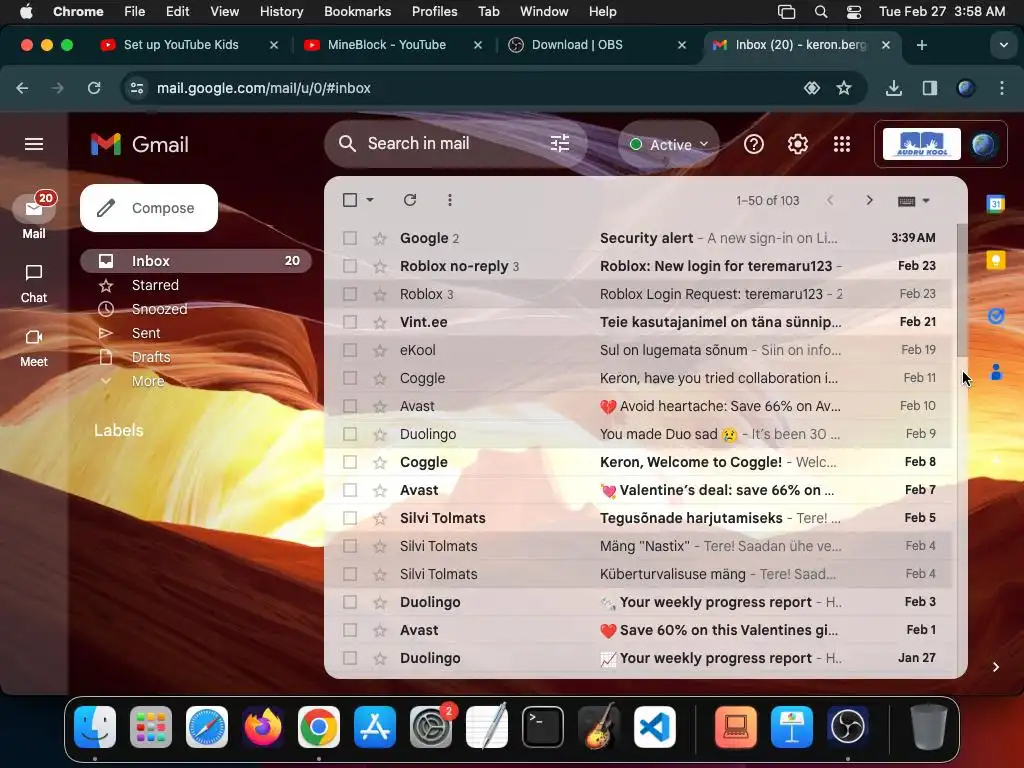The image size is (1024, 768).
Task: Expand the More labels list
Action: click(x=148, y=381)
